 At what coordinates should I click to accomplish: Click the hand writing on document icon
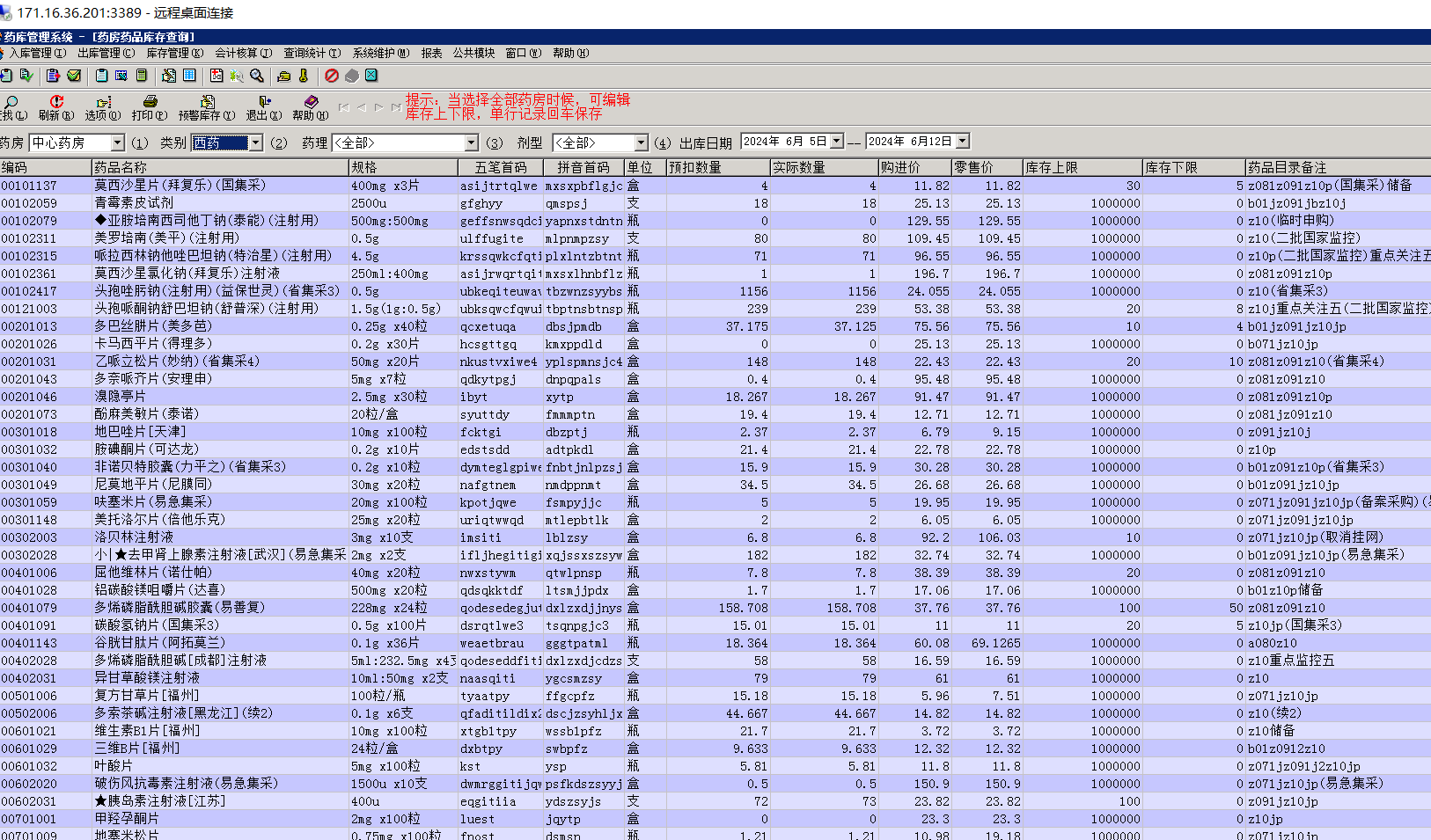point(169,76)
